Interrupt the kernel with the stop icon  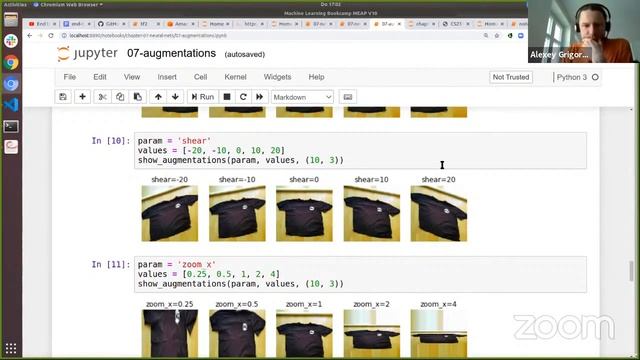coord(227,97)
